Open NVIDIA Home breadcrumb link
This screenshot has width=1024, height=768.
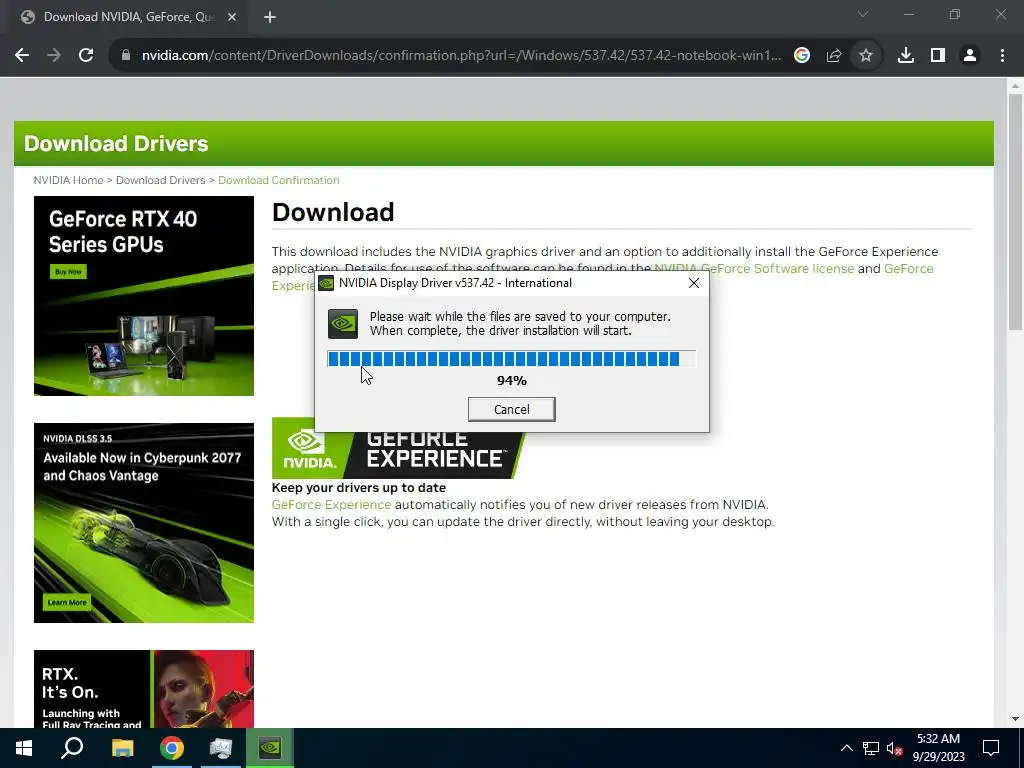point(69,180)
